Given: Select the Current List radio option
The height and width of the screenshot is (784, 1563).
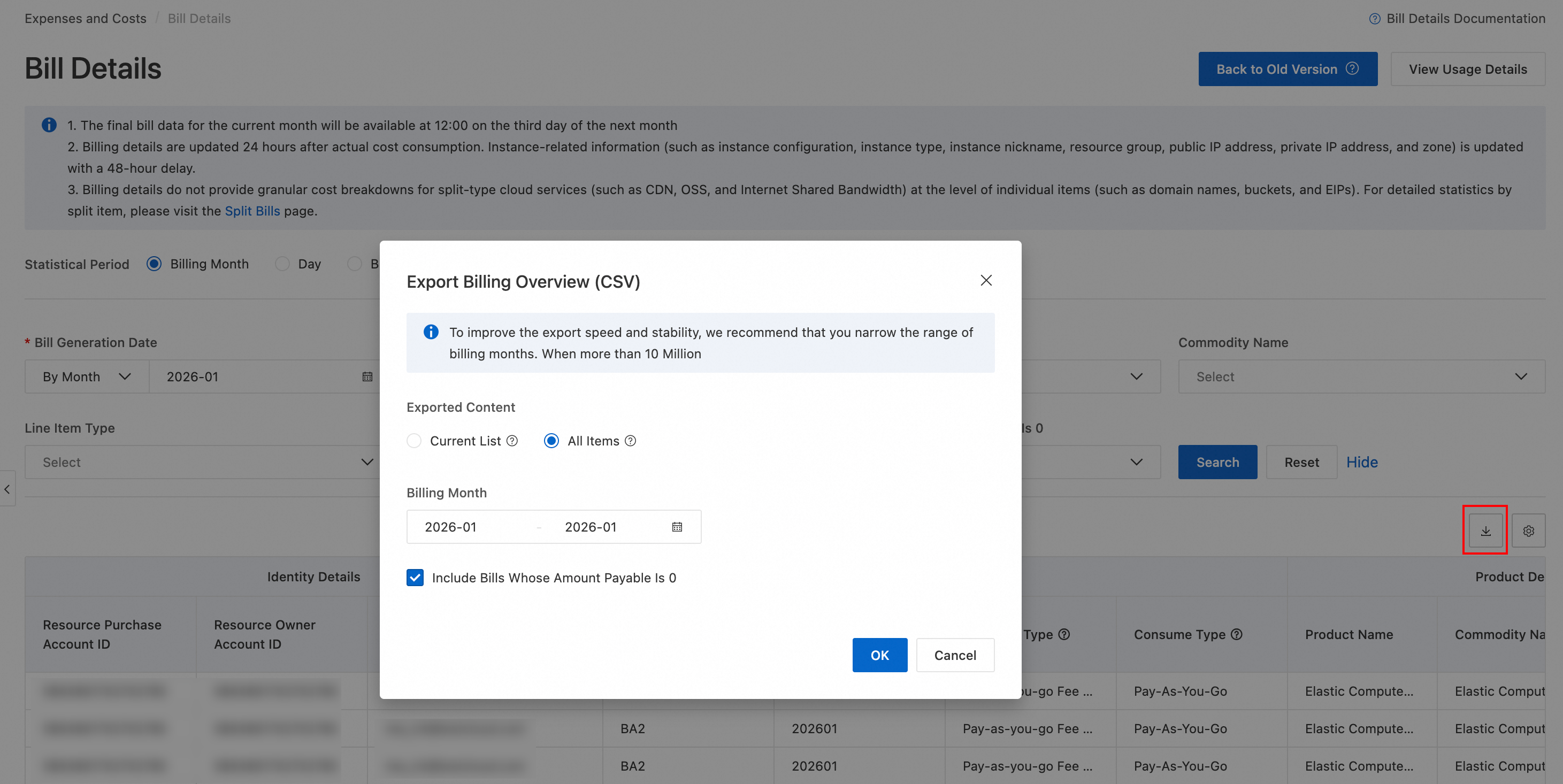Looking at the screenshot, I should 415,441.
